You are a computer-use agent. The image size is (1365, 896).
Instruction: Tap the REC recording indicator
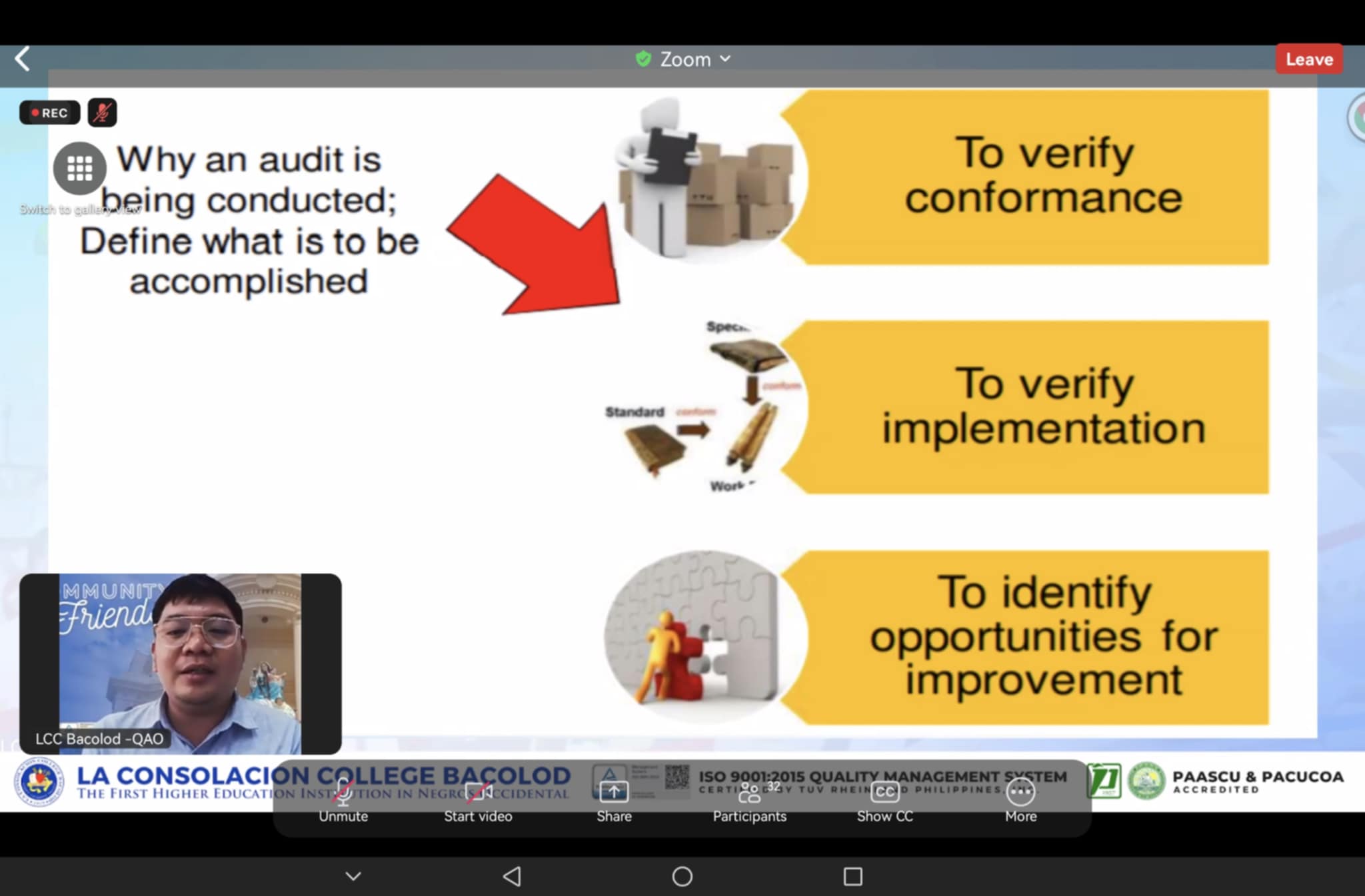[x=50, y=113]
